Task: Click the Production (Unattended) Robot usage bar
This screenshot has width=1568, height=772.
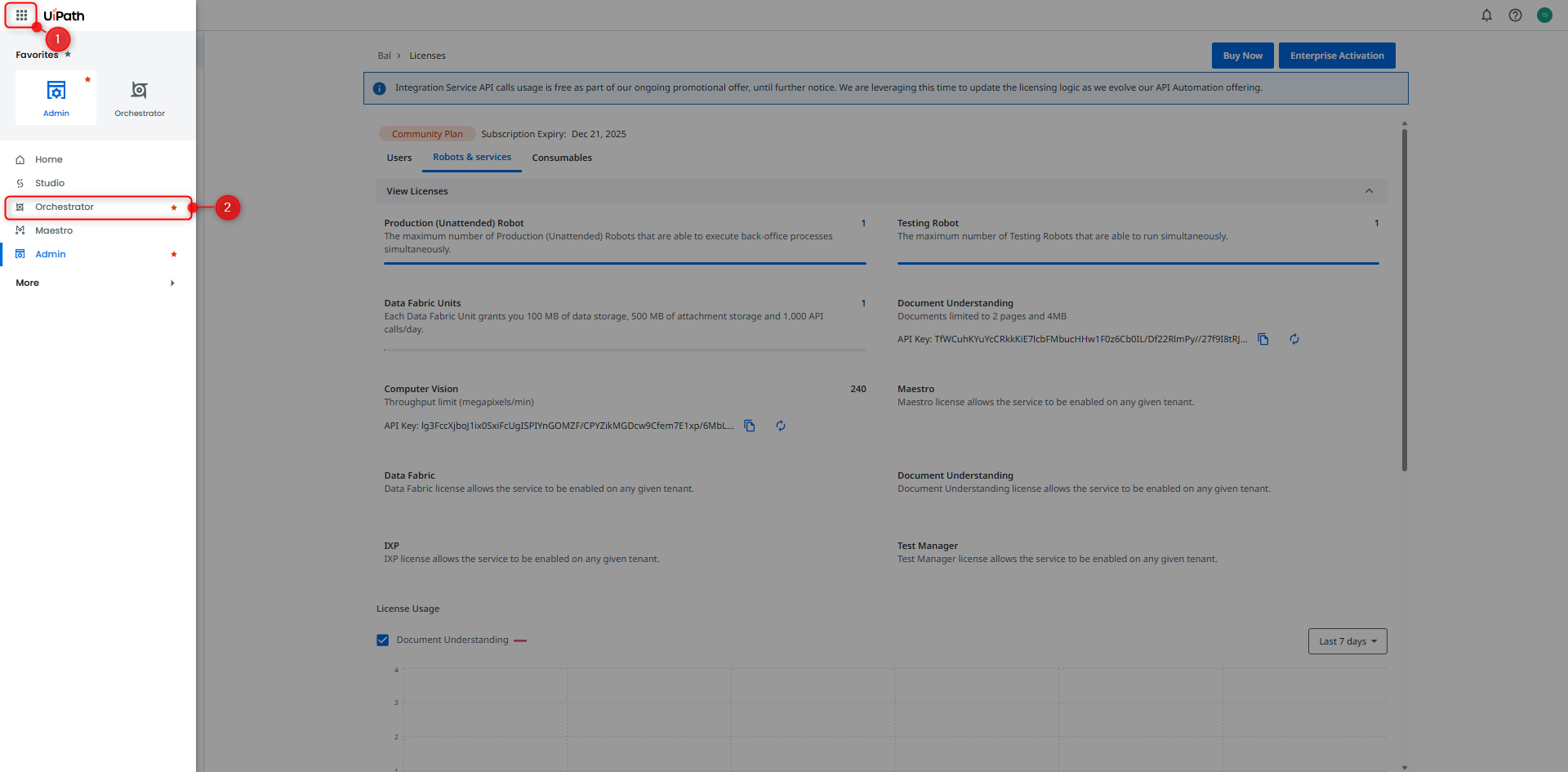Action: pyautogui.click(x=625, y=263)
